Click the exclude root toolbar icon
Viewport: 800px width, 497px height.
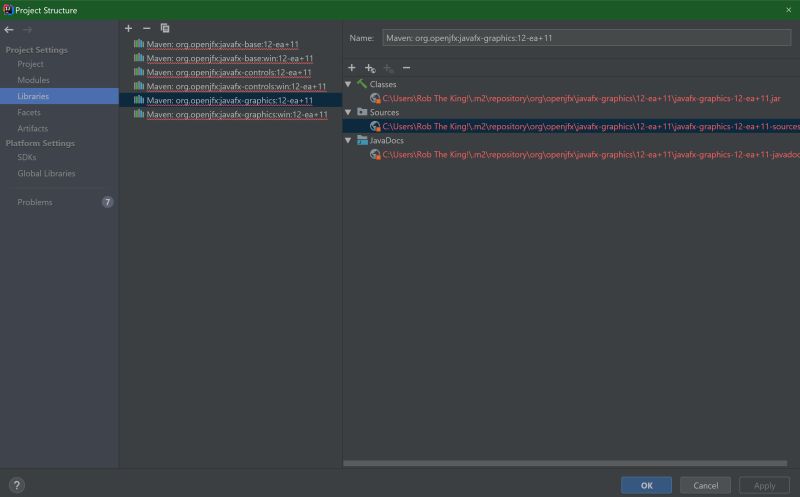tap(389, 68)
